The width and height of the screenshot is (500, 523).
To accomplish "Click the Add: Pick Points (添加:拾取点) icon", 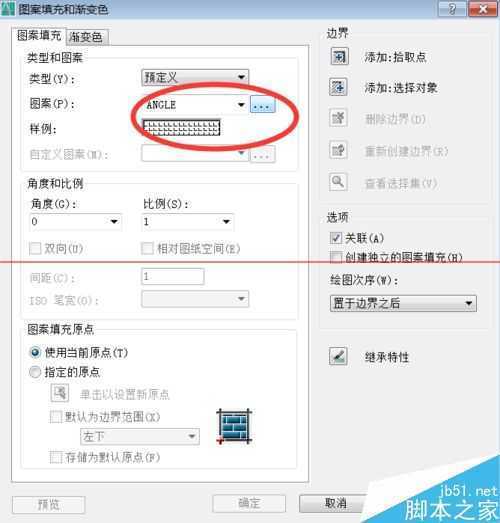I will pos(339,56).
